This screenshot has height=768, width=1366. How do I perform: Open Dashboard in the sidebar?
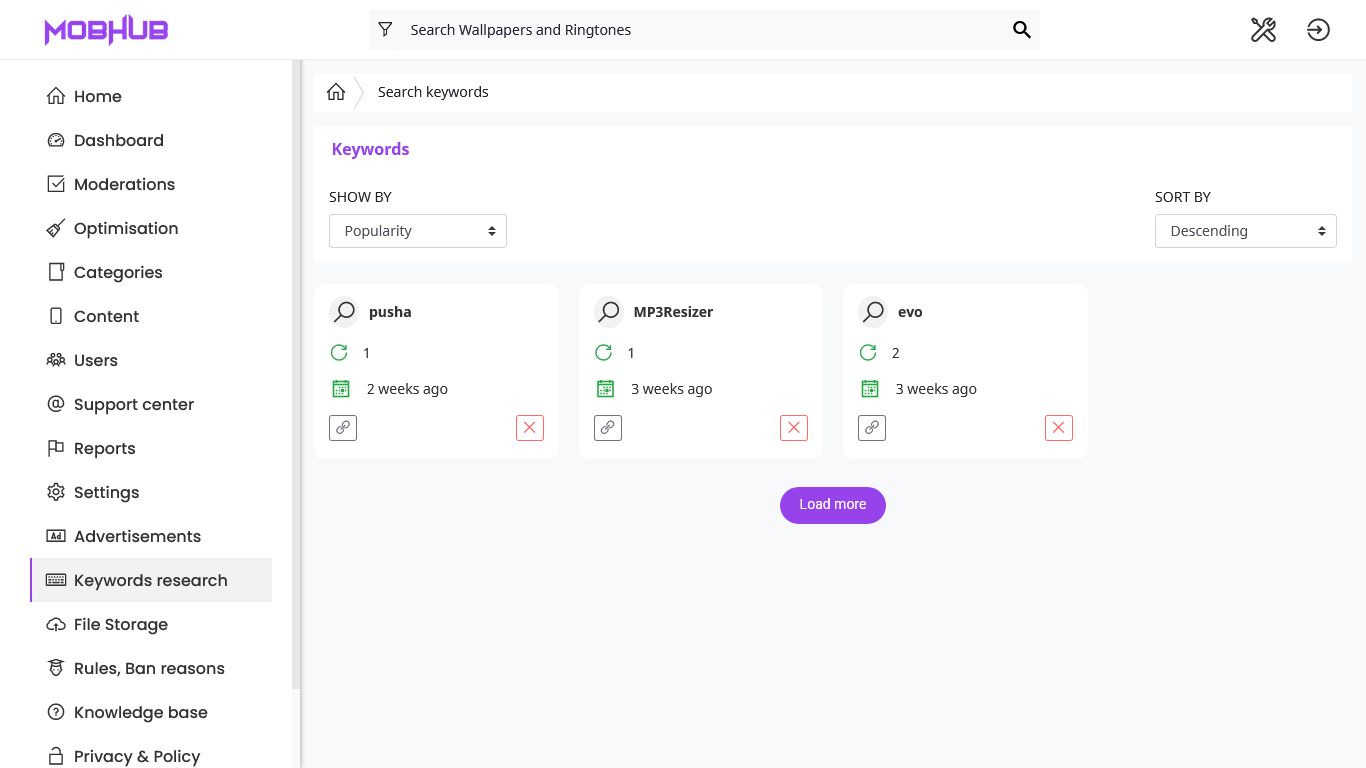(118, 140)
